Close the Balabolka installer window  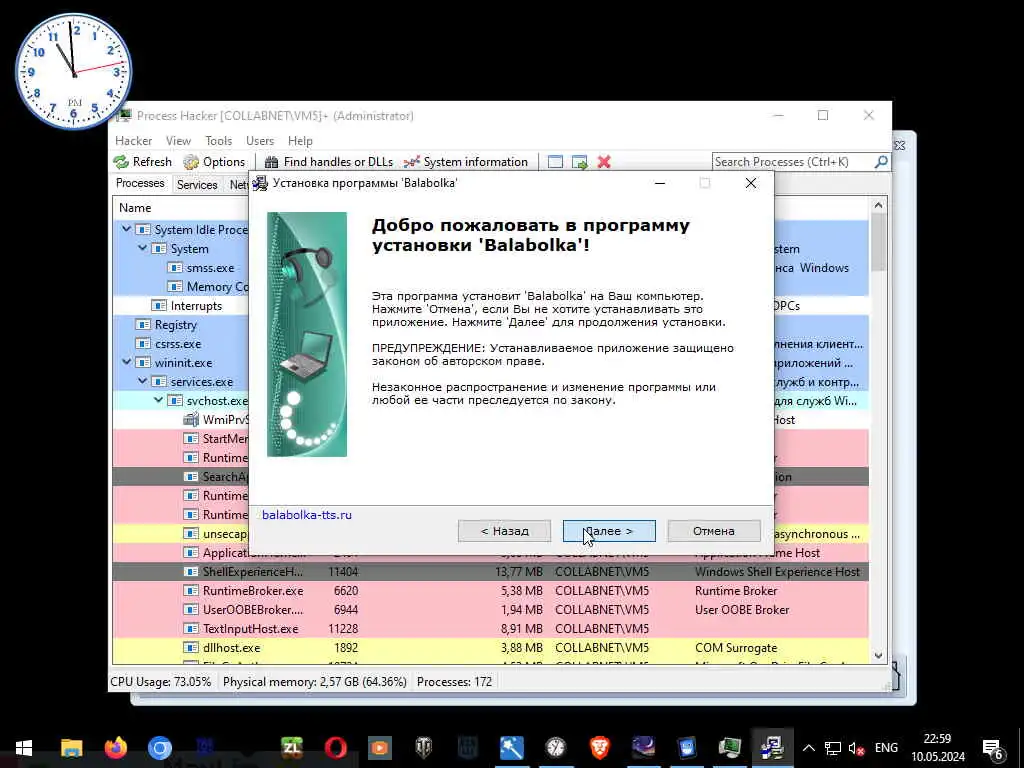pyautogui.click(x=751, y=184)
